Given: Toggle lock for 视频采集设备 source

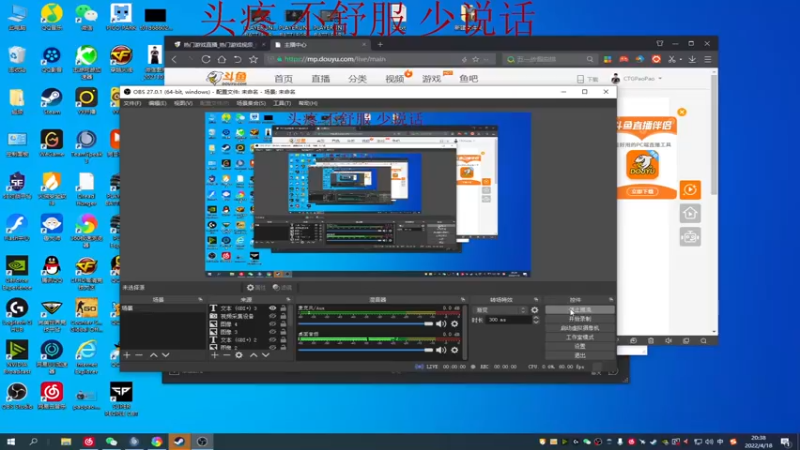Looking at the screenshot, I should 283,316.
